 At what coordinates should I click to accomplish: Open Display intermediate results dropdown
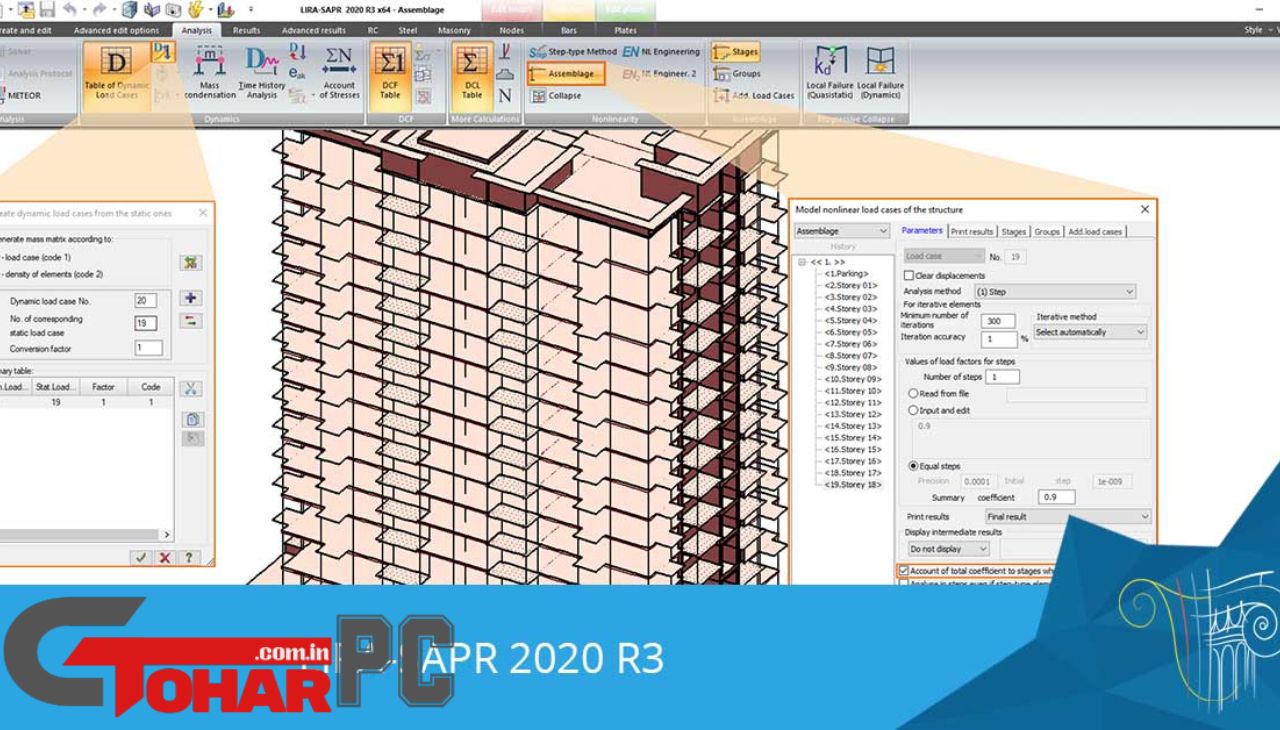point(948,549)
